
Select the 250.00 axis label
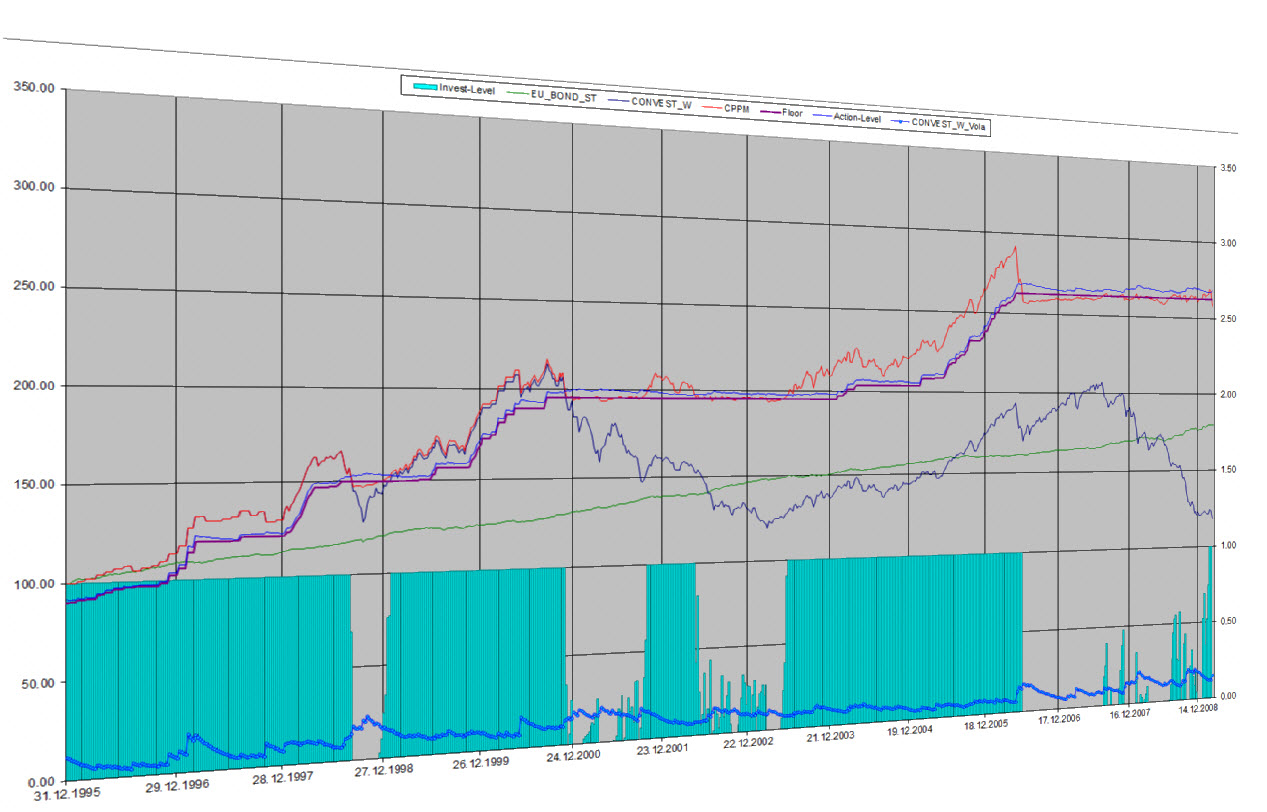pyautogui.click(x=36, y=287)
